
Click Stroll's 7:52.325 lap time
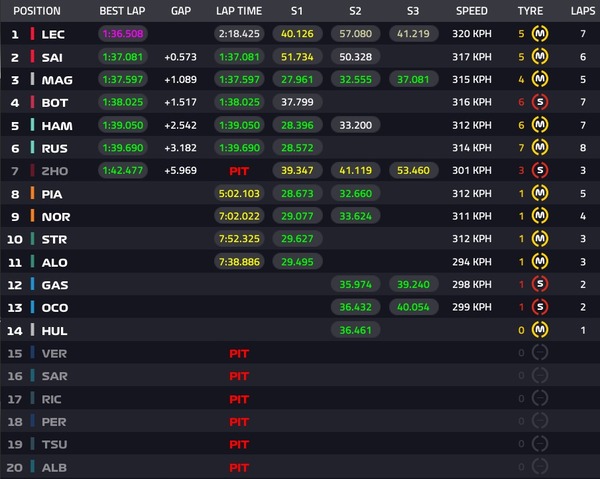tap(238, 238)
